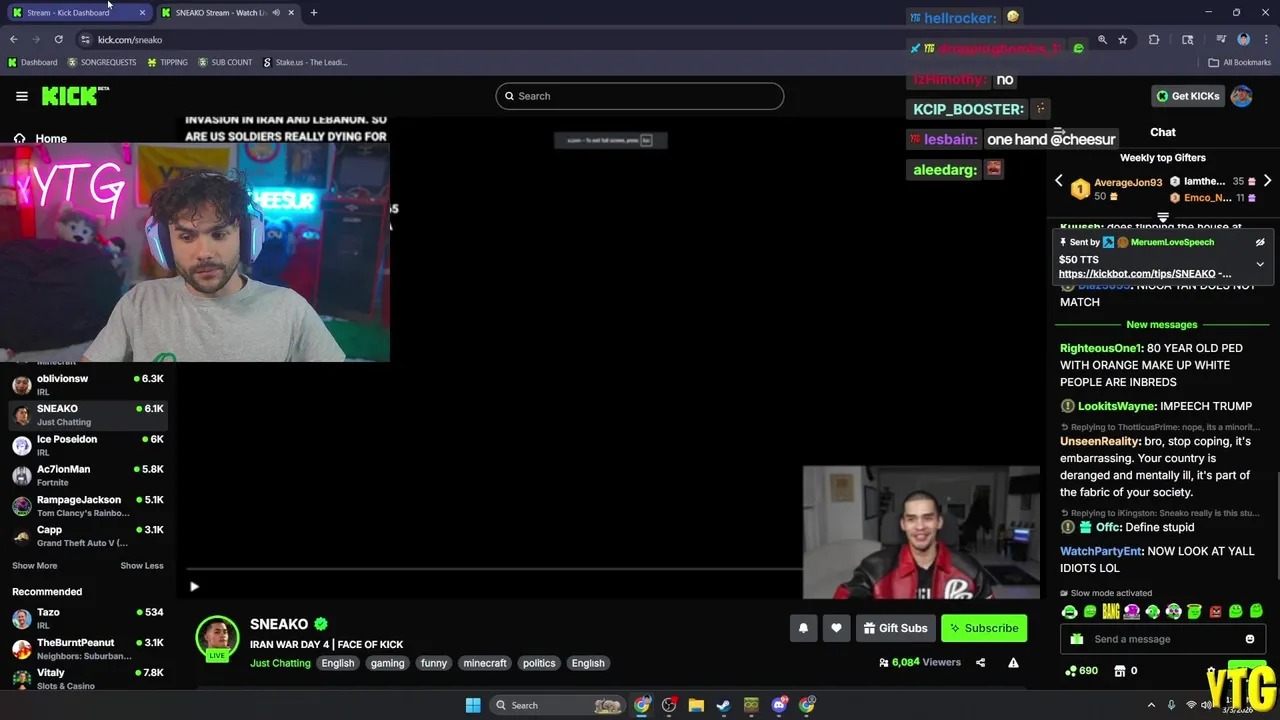This screenshot has height=720, width=1280.
Task: Open the user profile avatar menu
Action: pos(1241,96)
